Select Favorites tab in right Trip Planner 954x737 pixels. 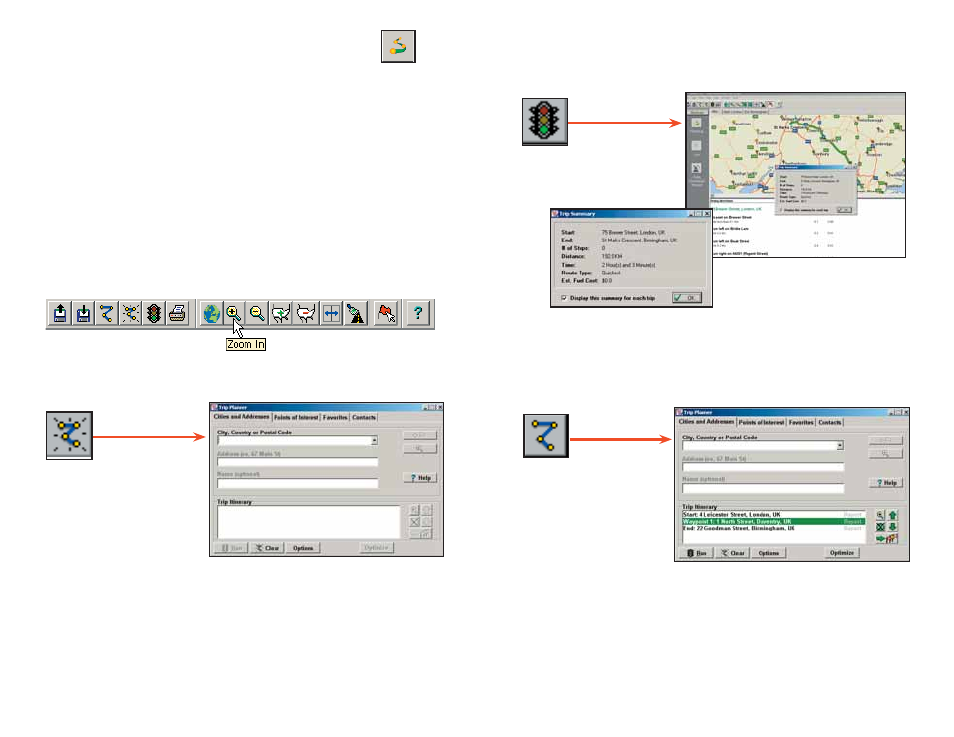[x=801, y=422]
